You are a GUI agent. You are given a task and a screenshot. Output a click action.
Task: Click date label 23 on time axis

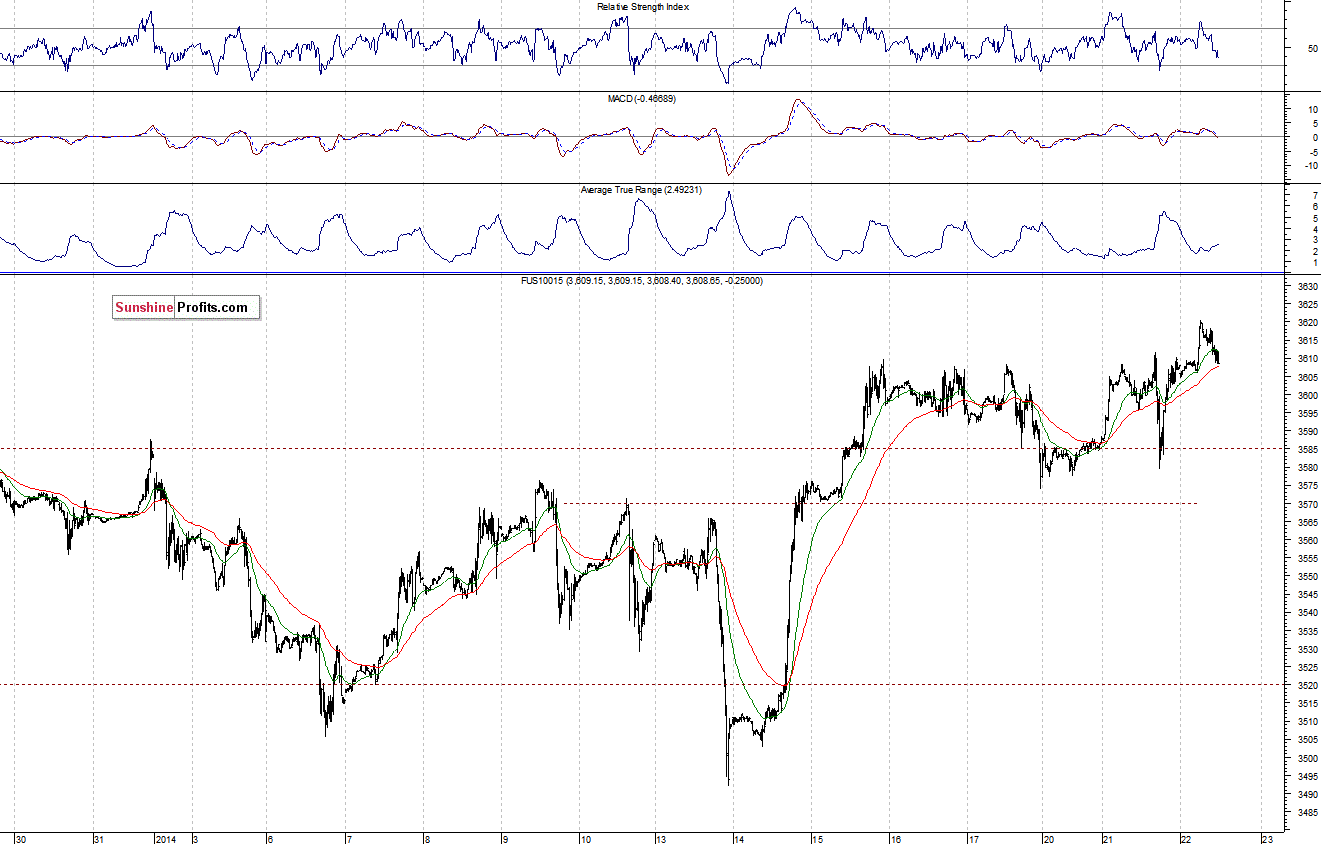[x=1266, y=838]
